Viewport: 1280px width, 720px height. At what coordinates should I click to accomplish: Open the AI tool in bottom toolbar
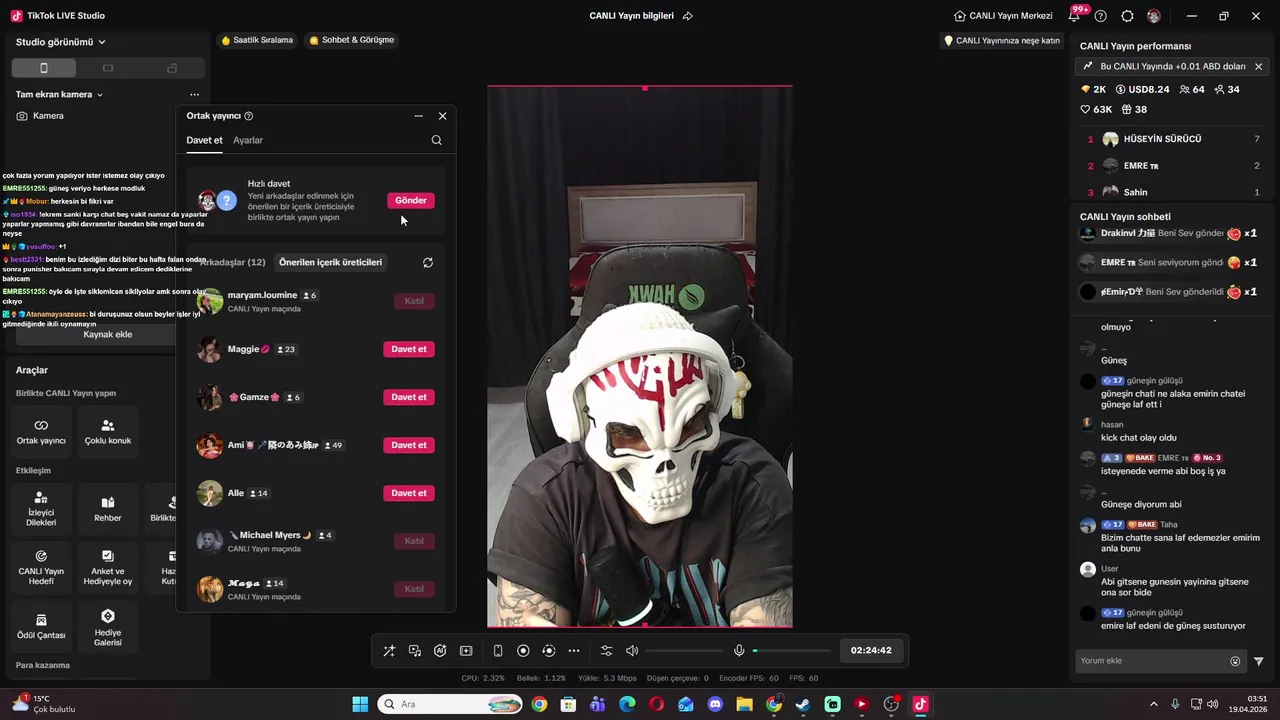pyautogui.click(x=440, y=650)
